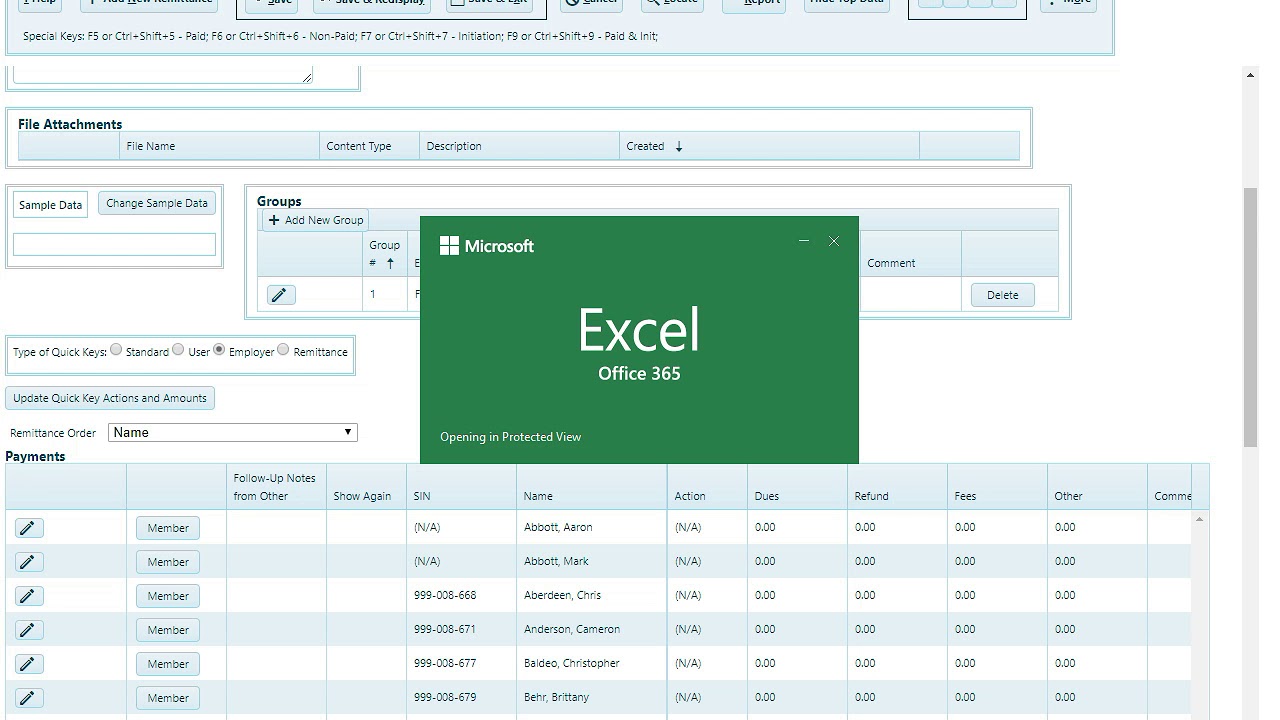This screenshot has width=1280, height=720.
Task: Click Update Quick Key Actions and Amounts
Action: pyautogui.click(x=110, y=398)
